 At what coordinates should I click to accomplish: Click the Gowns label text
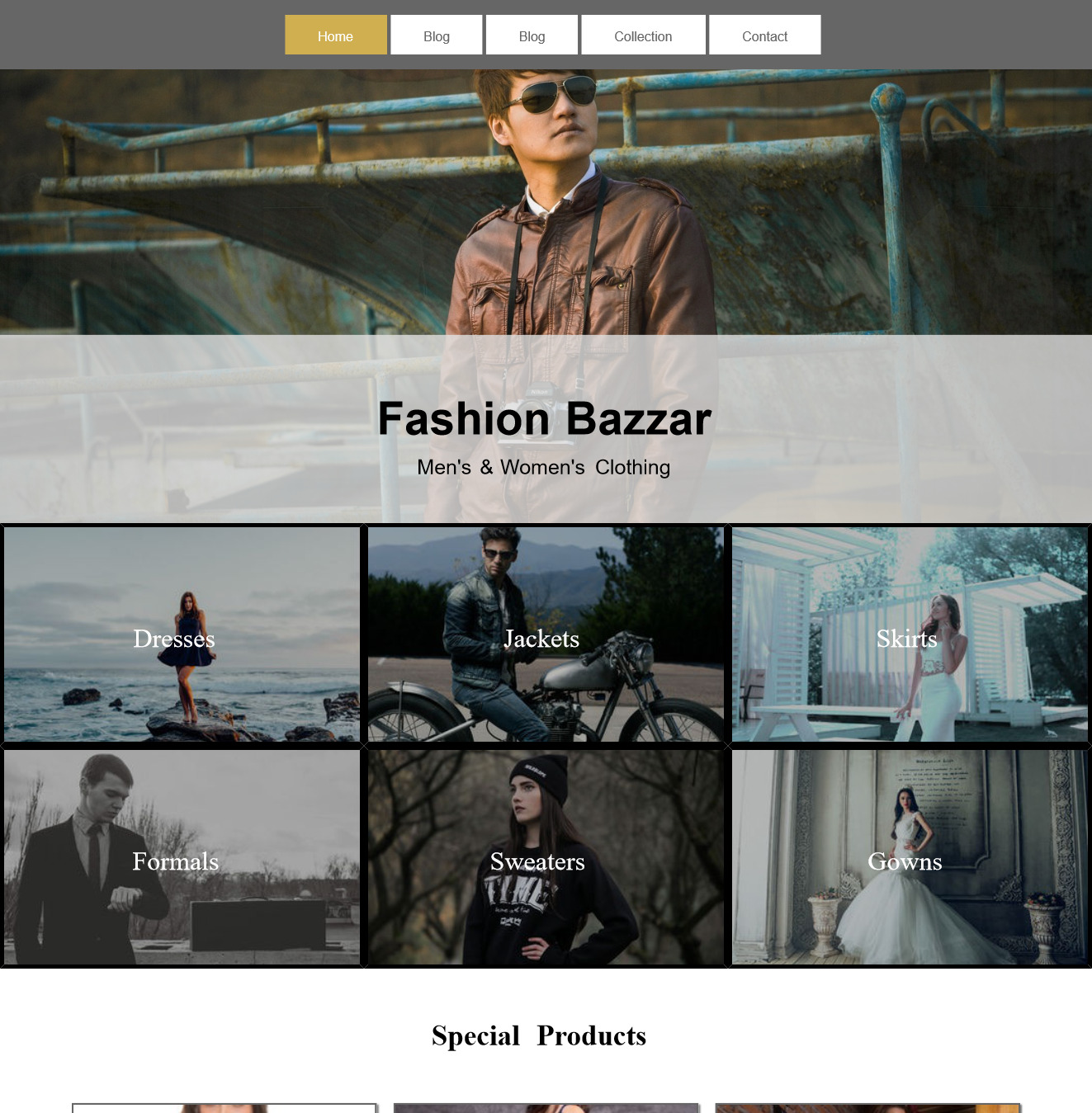(905, 861)
